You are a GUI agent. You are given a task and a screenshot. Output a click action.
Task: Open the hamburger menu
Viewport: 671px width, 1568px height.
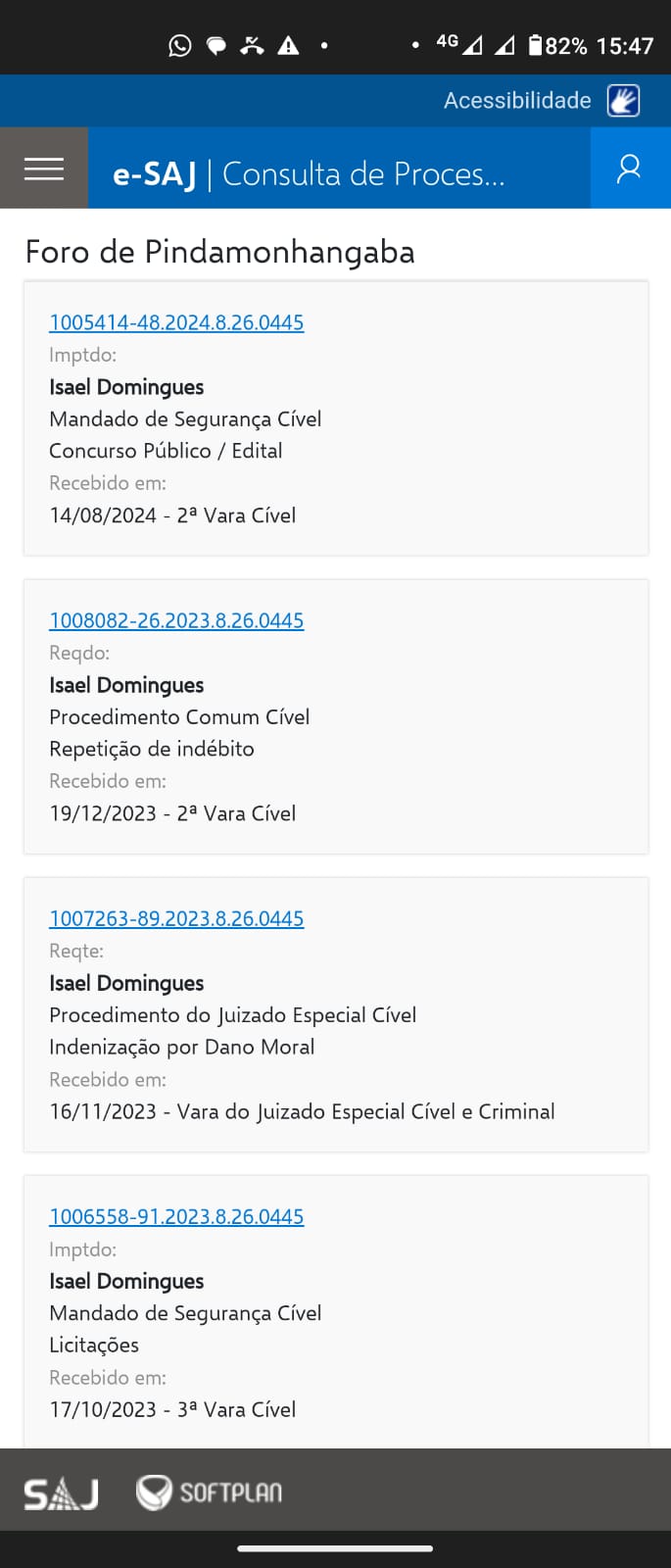tap(44, 168)
